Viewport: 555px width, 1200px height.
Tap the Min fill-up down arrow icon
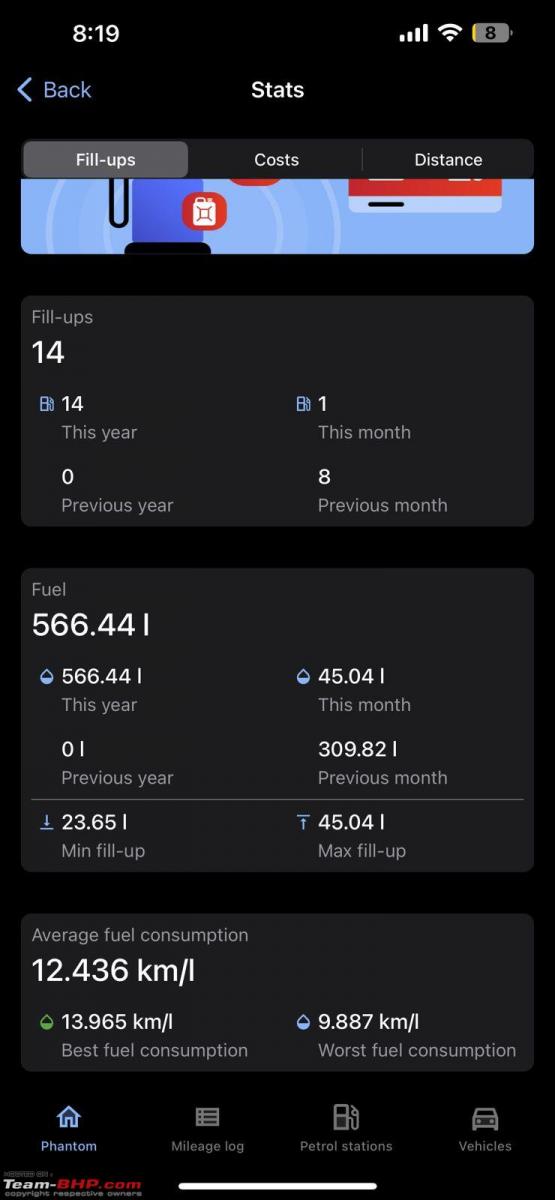[46, 822]
